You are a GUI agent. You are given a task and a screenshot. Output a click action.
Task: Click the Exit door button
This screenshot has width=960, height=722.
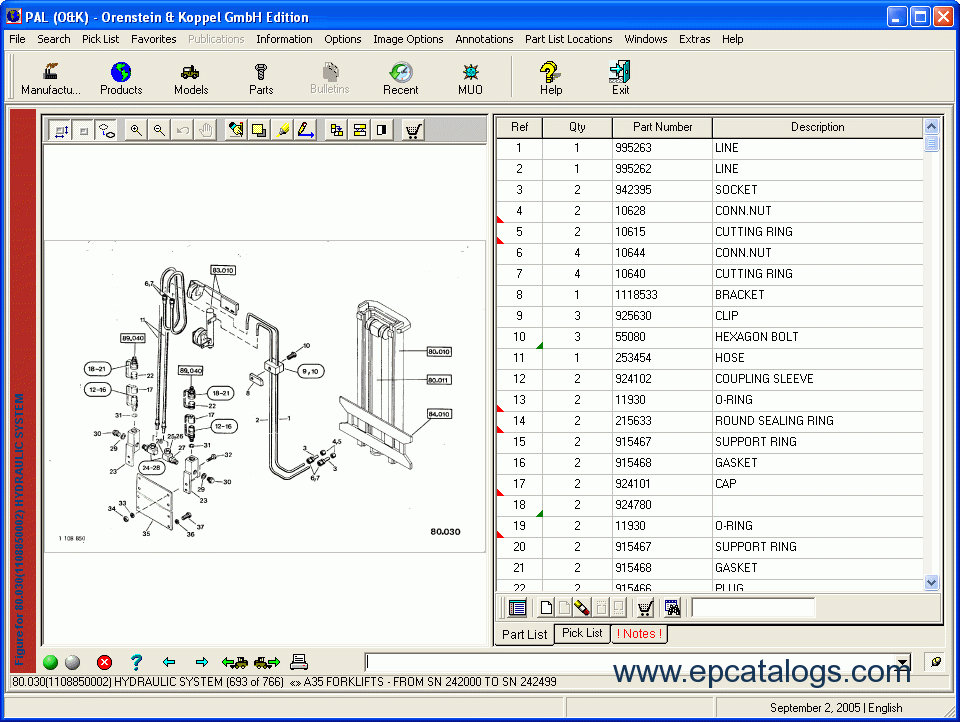[x=620, y=78]
